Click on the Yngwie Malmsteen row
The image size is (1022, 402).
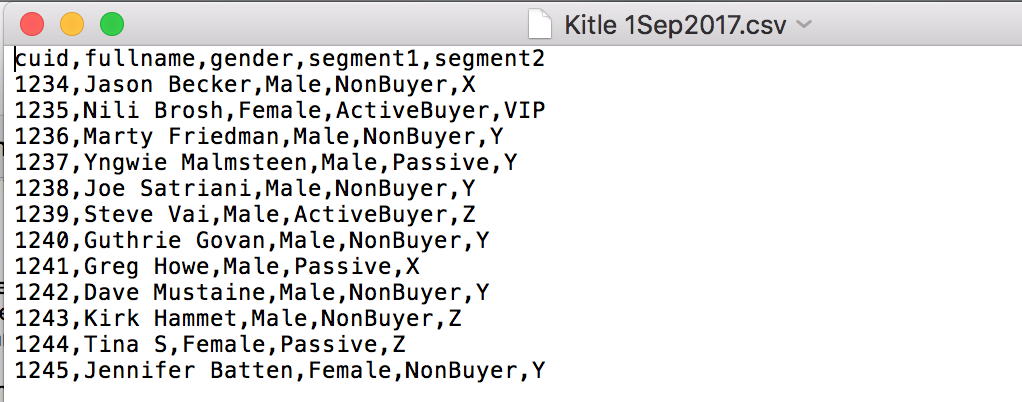(266, 163)
